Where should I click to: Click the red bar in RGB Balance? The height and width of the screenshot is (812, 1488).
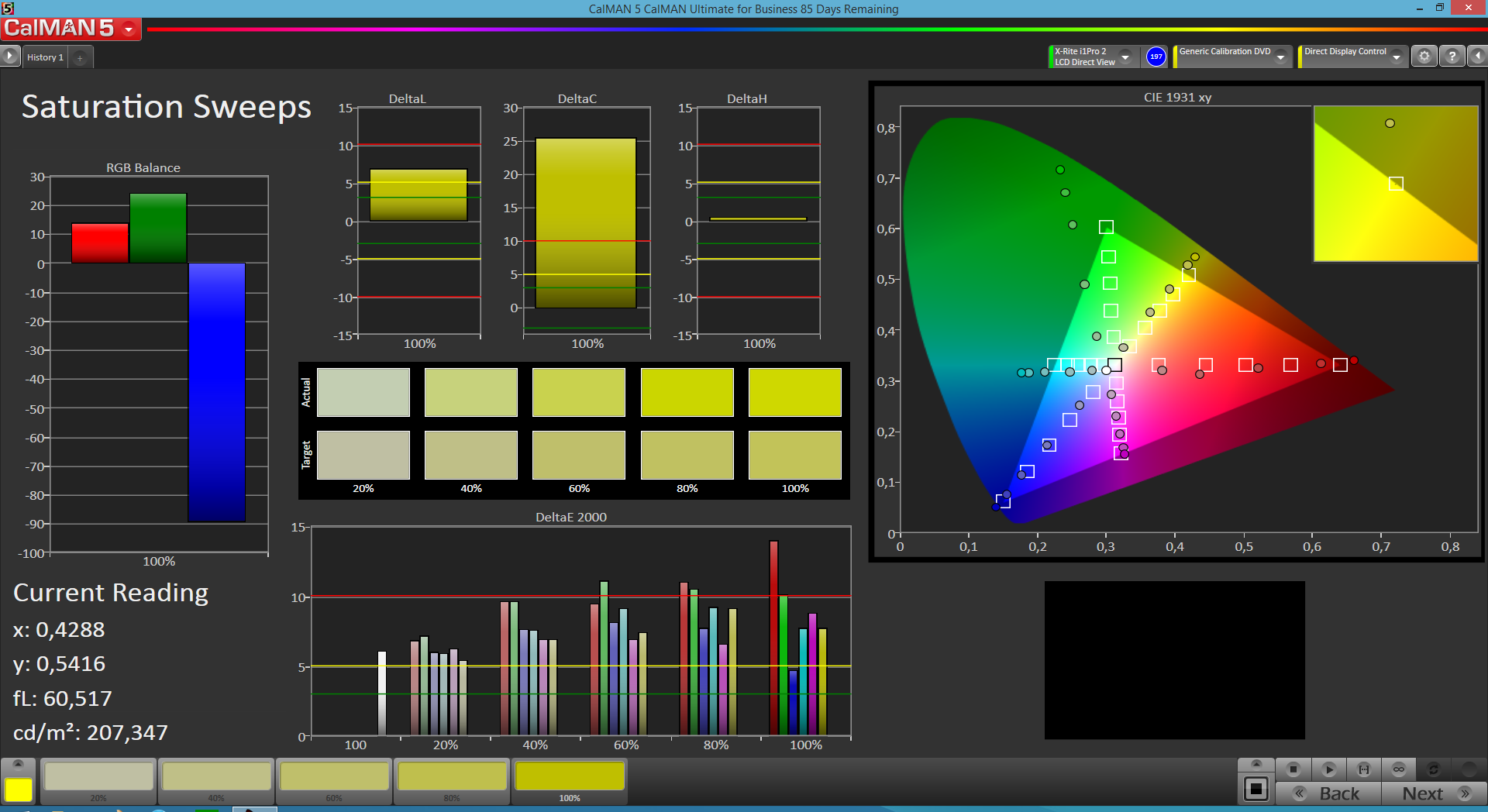point(100,243)
